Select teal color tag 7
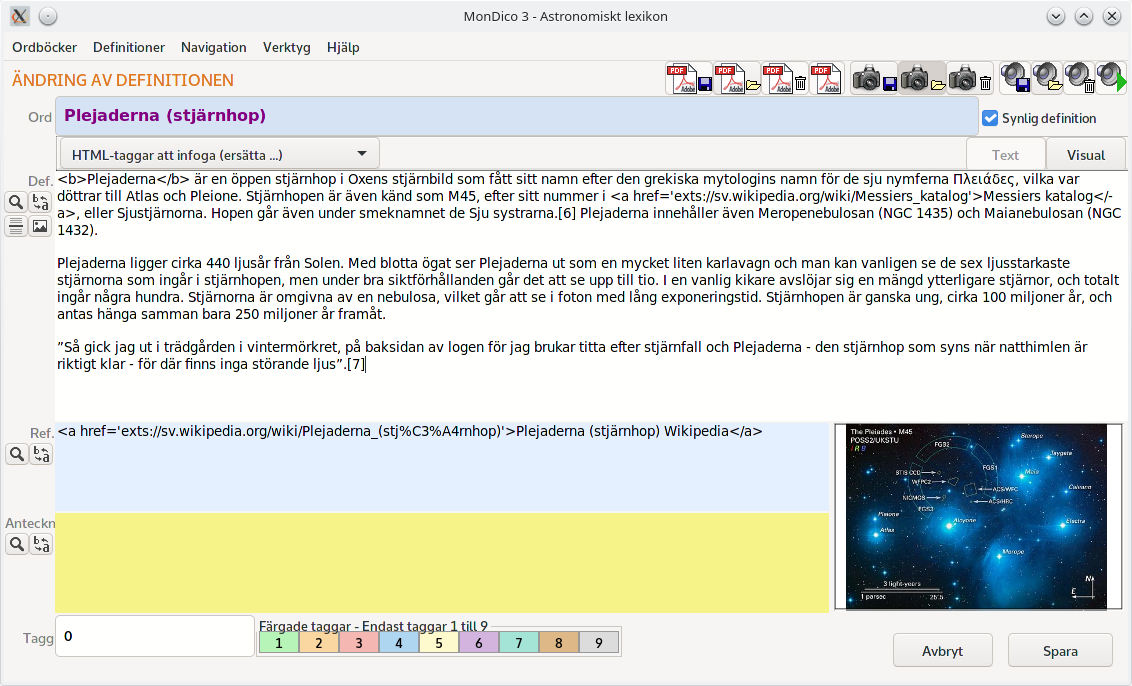This screenshot has height=686, width=1132. click(x=518, y=642)
